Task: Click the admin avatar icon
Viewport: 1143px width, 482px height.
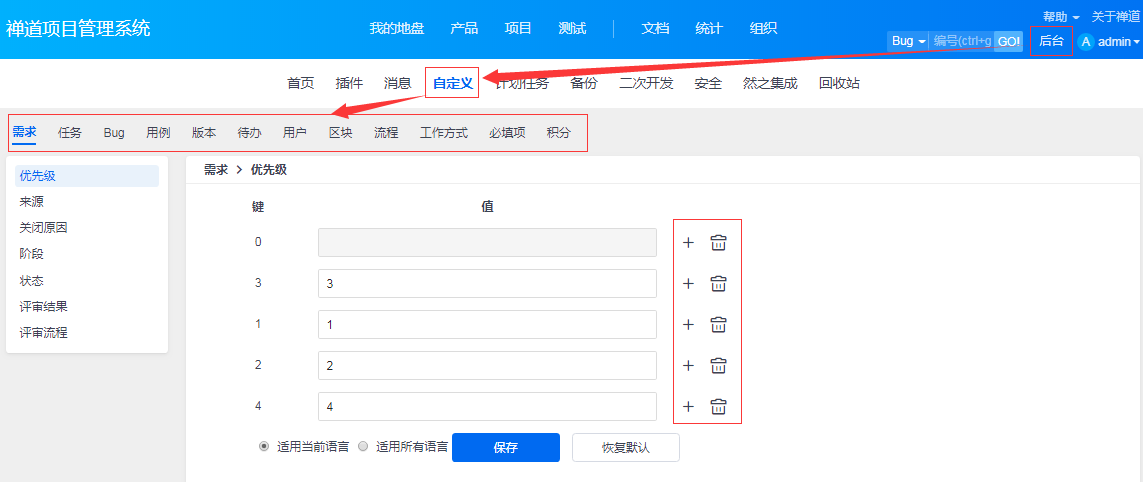Action: (1086, 42)
